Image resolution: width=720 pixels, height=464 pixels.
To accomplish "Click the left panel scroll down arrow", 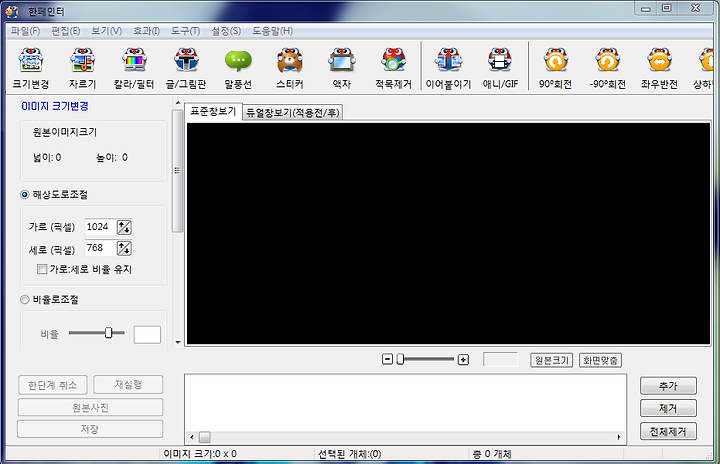I will click(178, 342).
